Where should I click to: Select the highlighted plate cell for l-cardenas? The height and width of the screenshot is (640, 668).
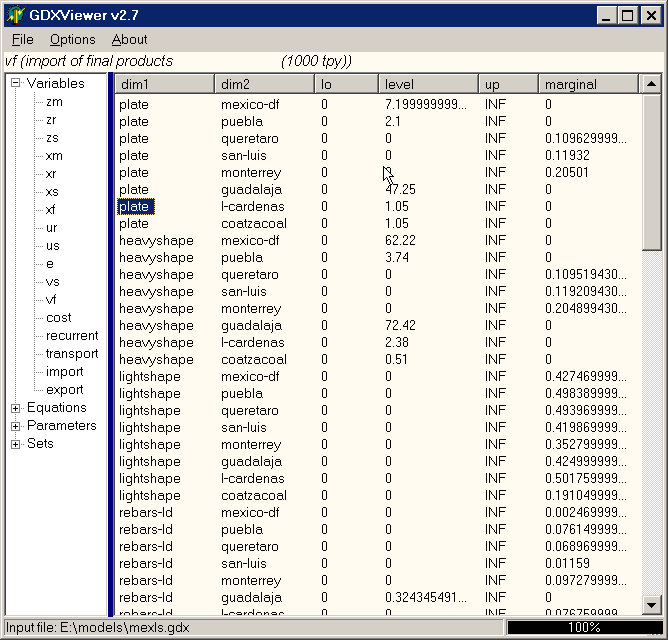pyautogui.click(x=135, y=207)
